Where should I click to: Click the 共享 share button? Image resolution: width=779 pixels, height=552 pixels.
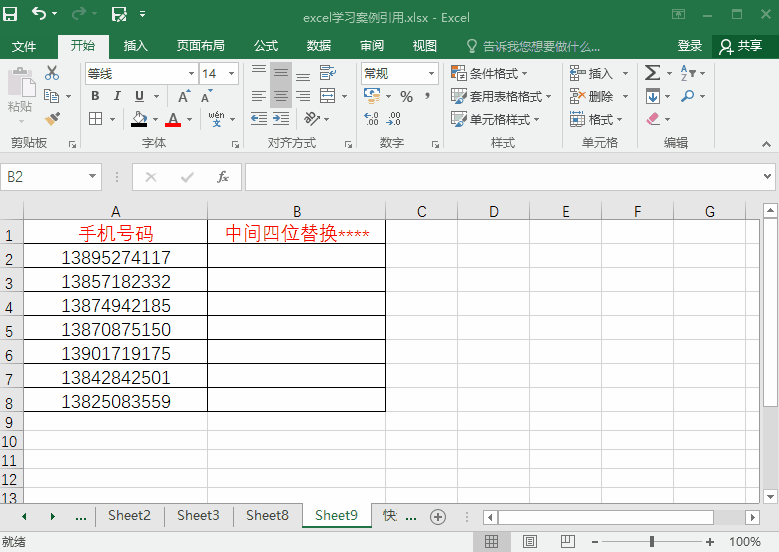pos(741,46)
